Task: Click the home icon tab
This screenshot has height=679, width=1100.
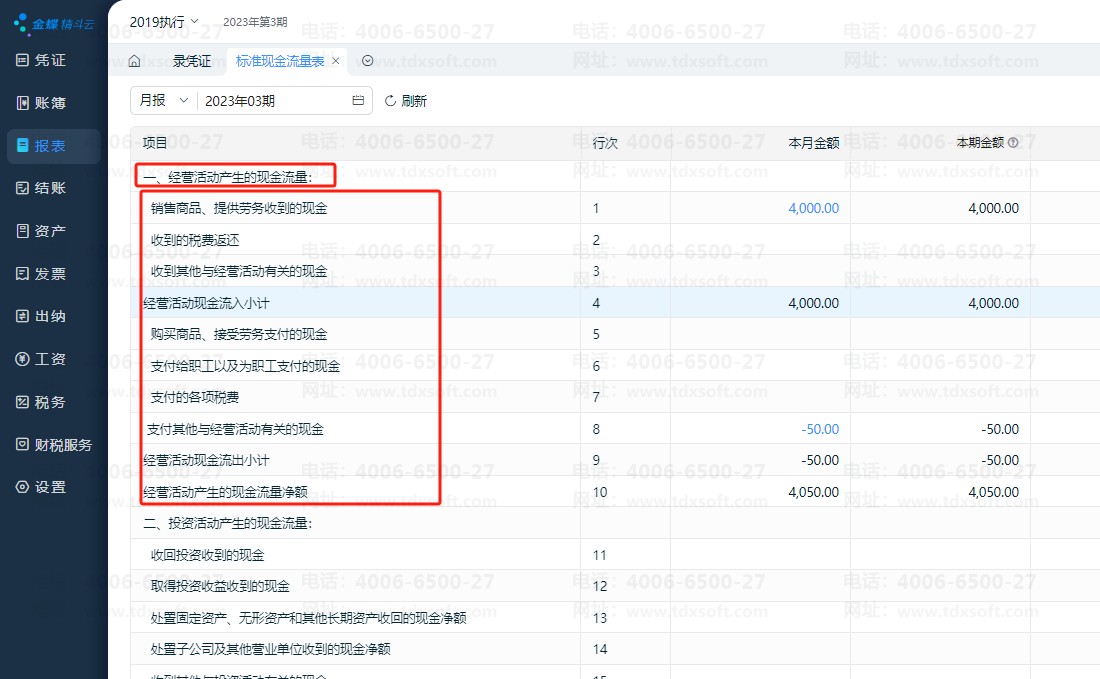Action: [134, 61]
